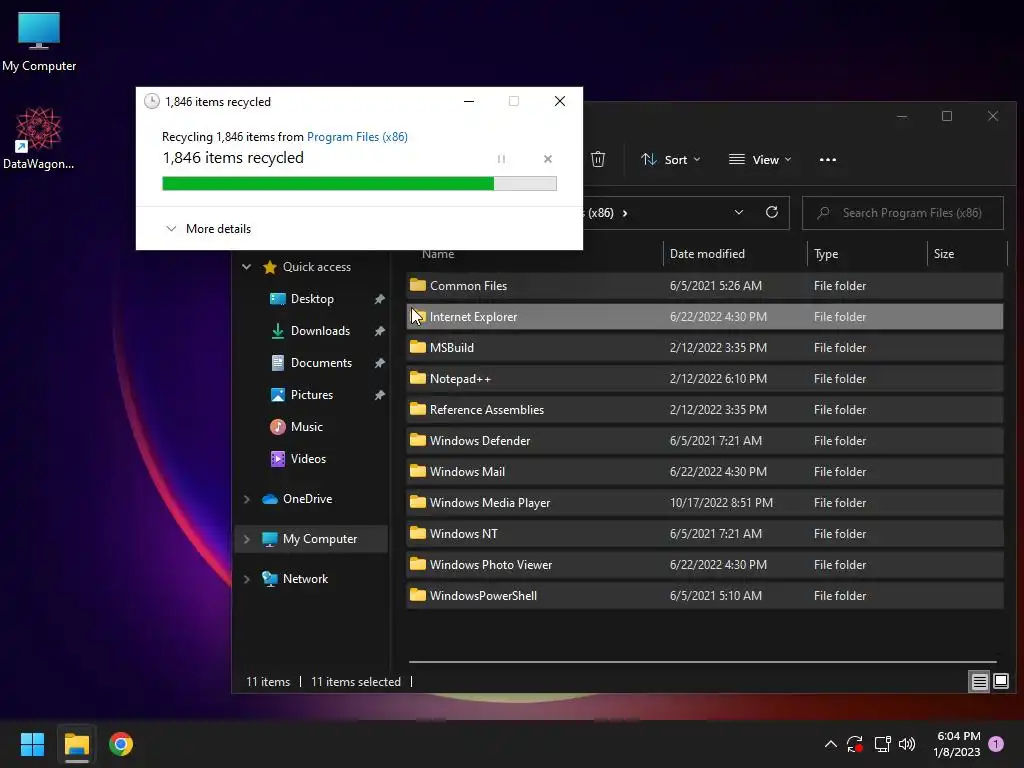The height and width of the screenshot is (768, 1024).
Task: Expand the OneDrive tree node
Action: pyautogui.click(x=246, y=499)
